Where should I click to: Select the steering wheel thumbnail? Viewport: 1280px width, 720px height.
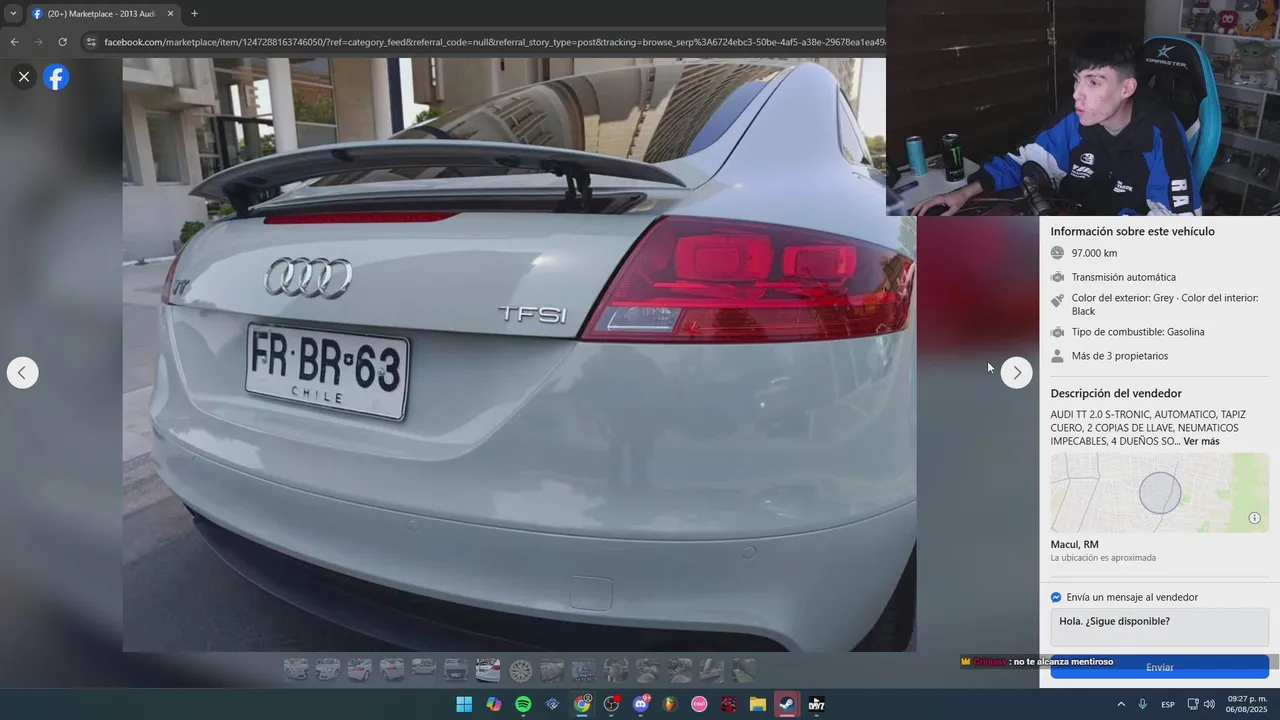click(x=616, y=670)
